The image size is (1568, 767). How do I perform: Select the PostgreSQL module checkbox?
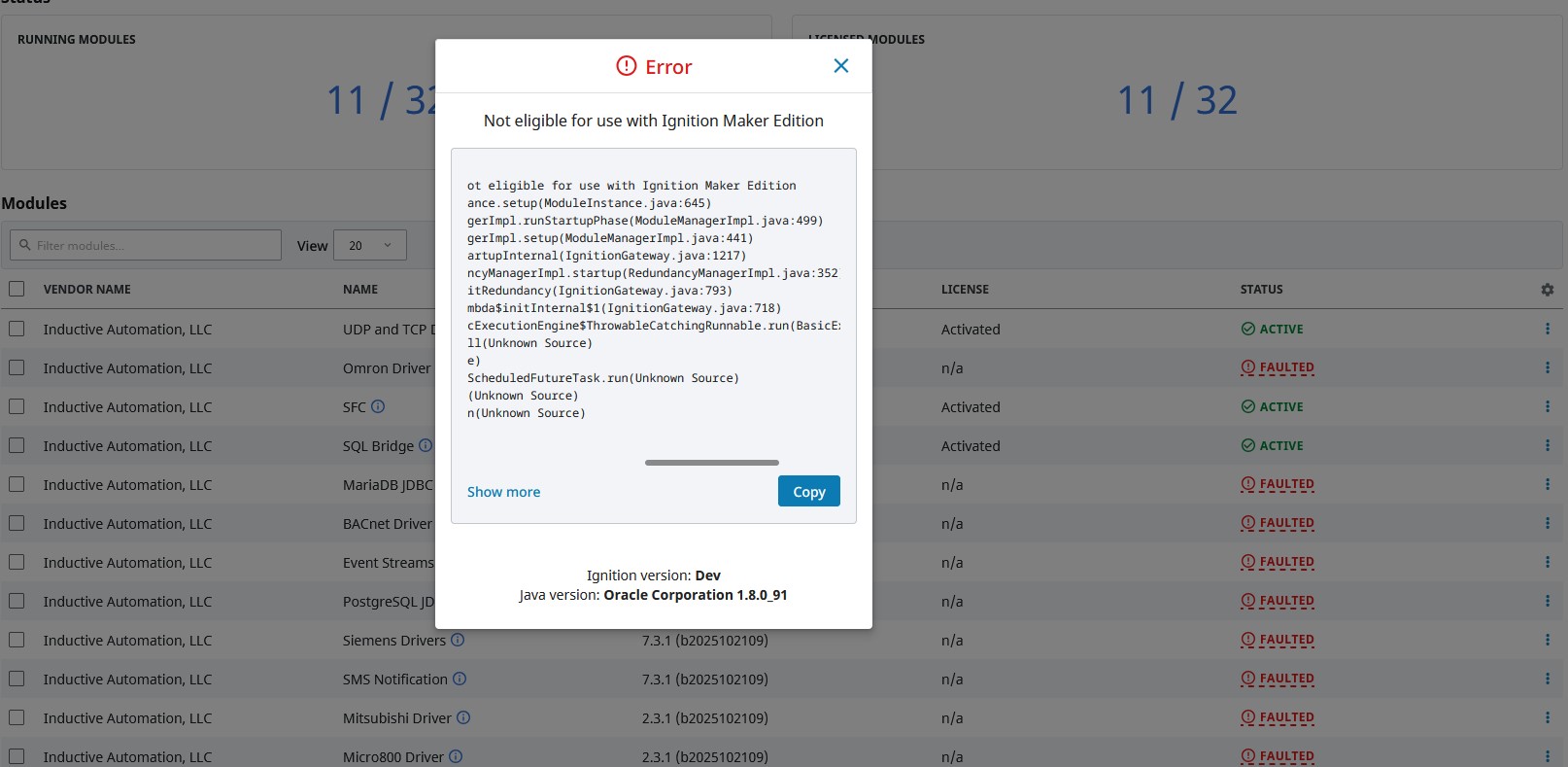point(17,601)
